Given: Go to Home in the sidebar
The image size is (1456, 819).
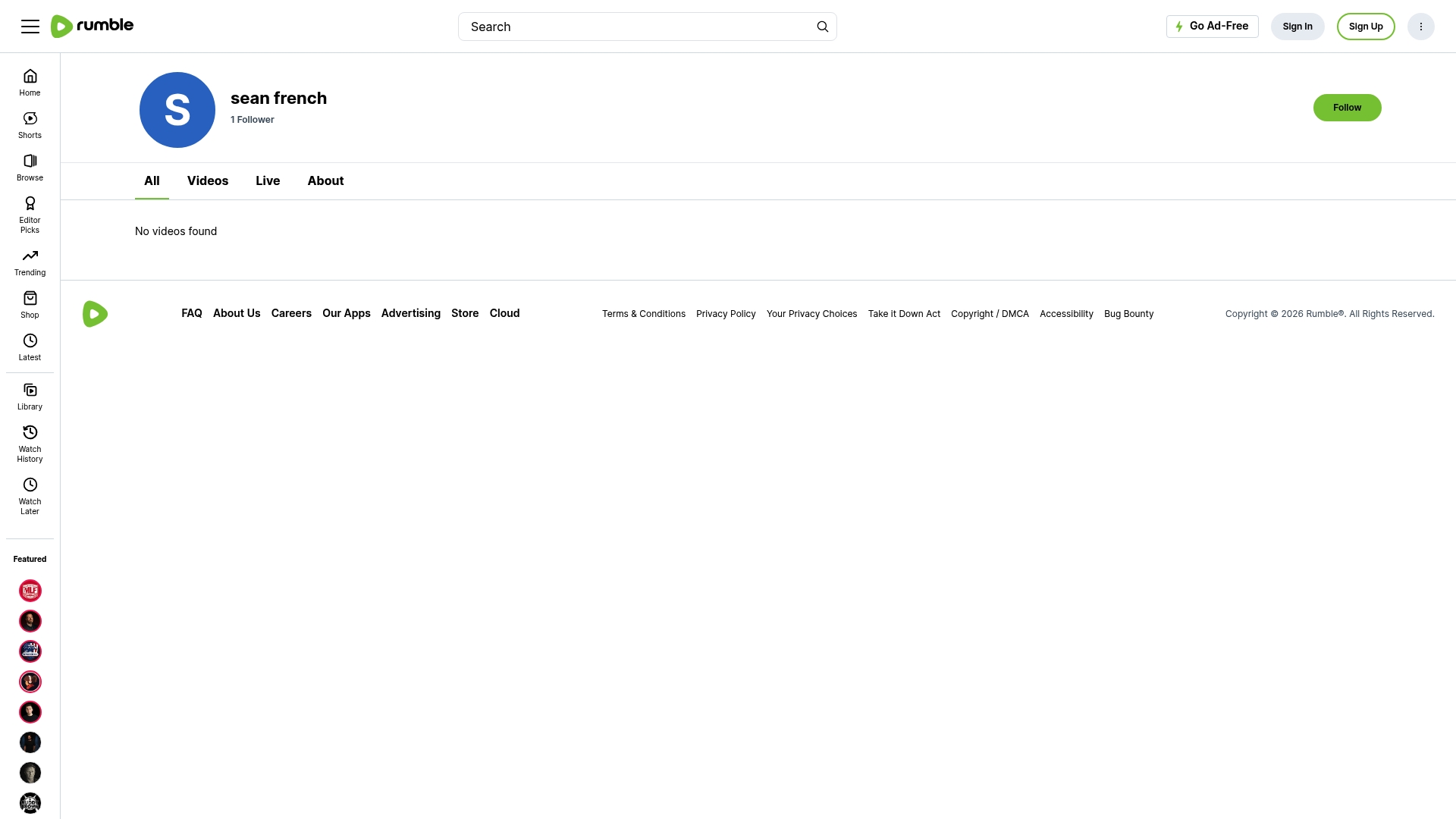Looking at the screenshot, I should [x=30, y=83].
